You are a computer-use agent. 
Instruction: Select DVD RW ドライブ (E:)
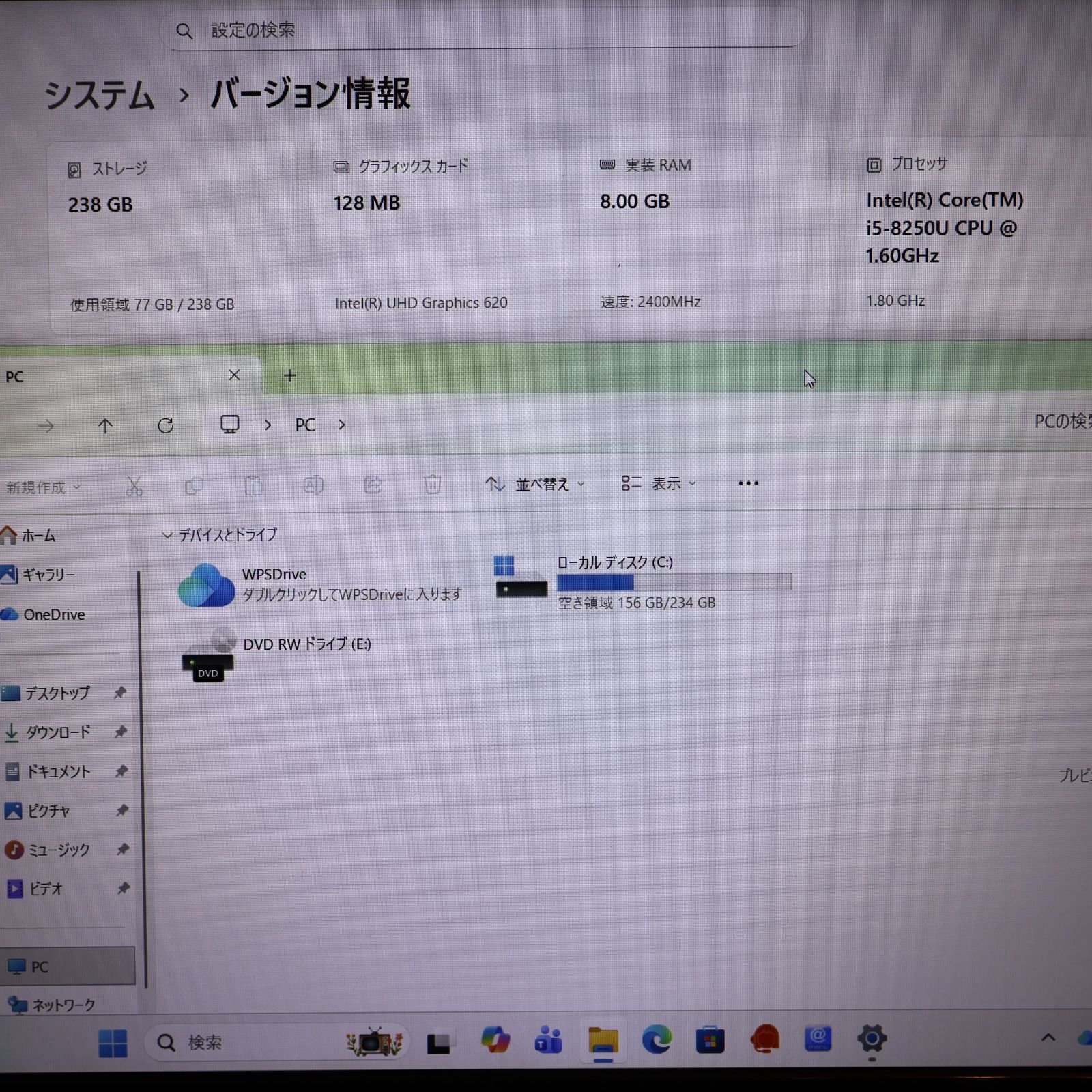click(277, 654)
